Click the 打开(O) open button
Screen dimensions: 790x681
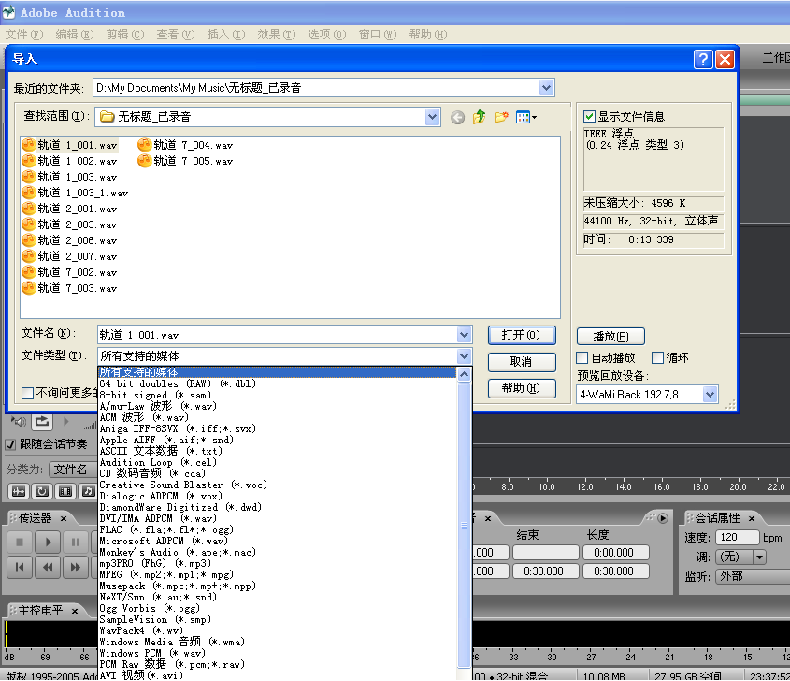point(520,335)
